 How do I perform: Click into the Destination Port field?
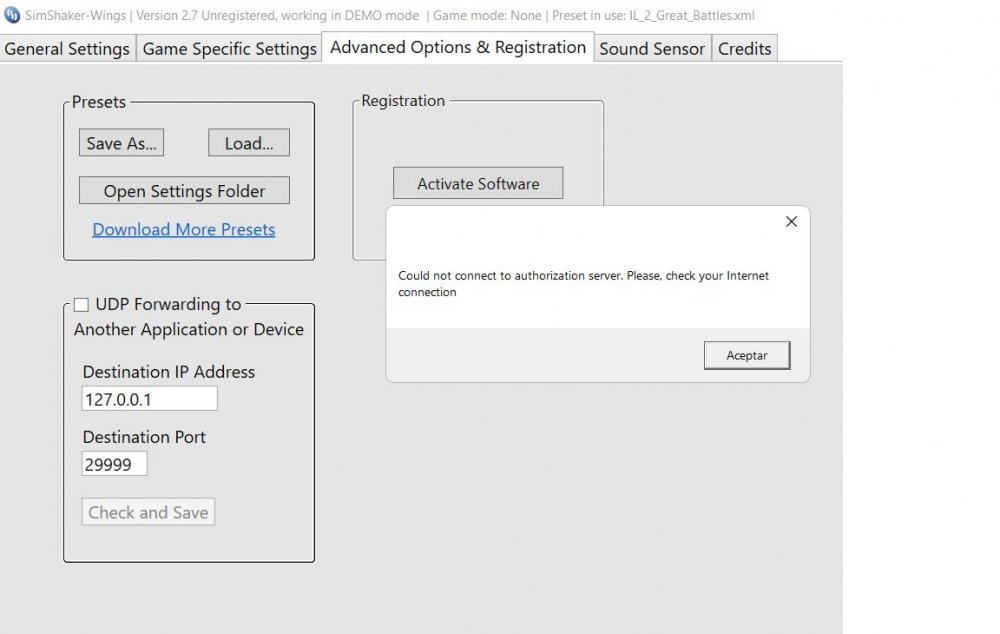point(114,464)
